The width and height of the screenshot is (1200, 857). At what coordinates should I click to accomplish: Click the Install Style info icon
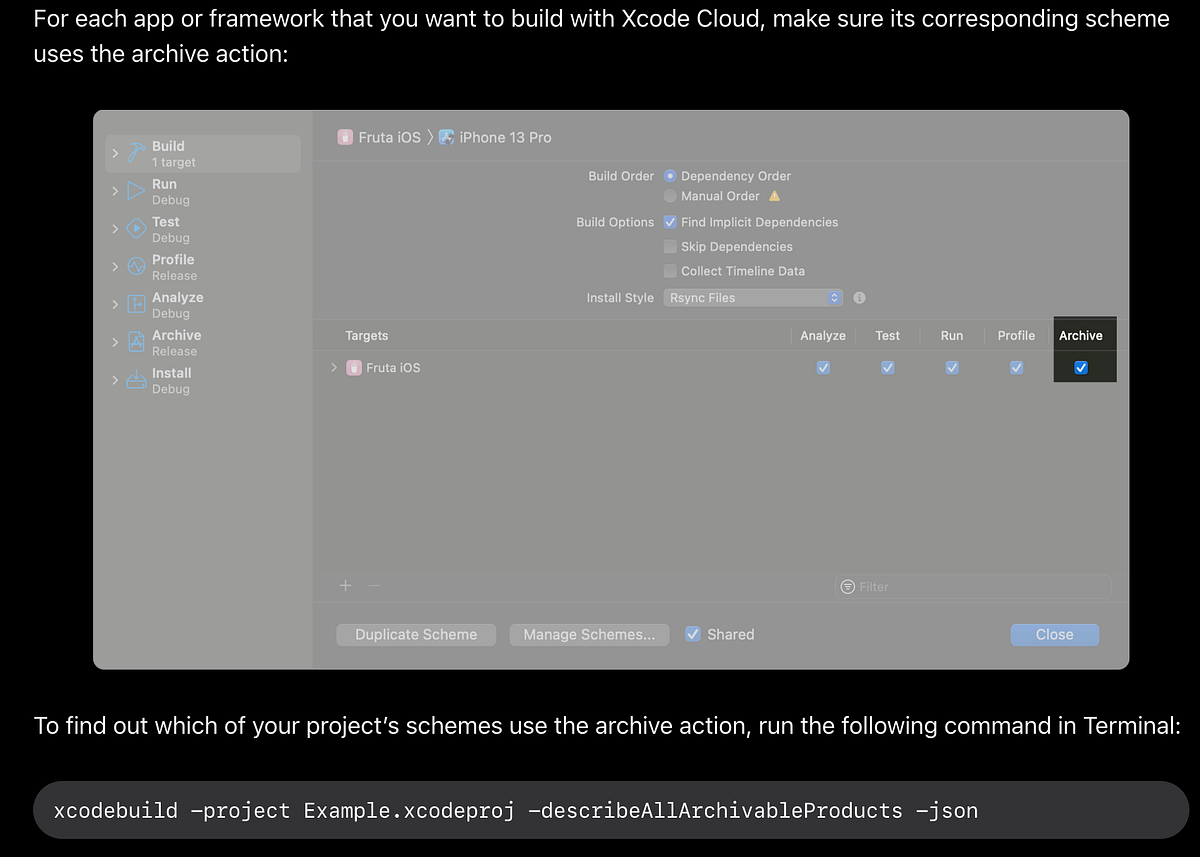859,297
